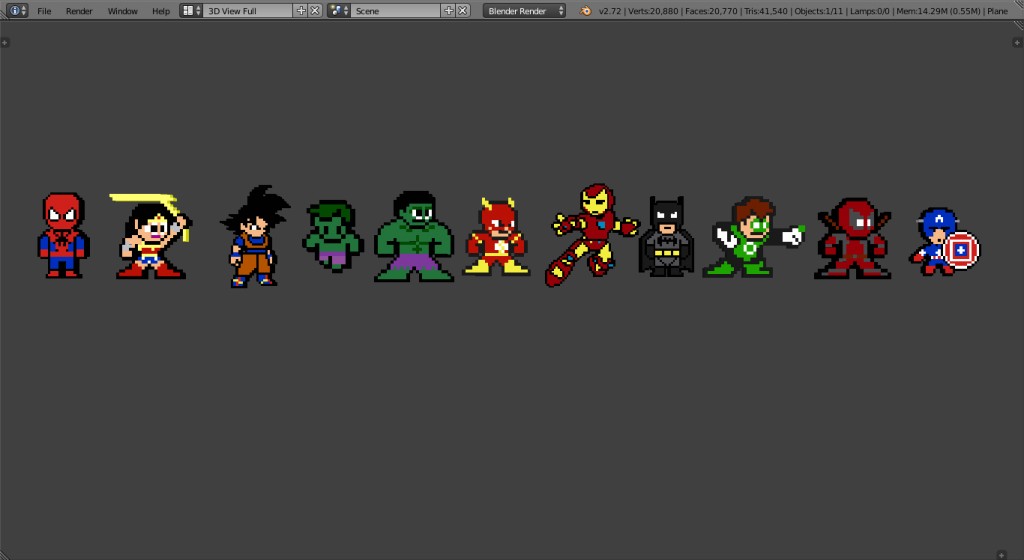Open the Info editor type selector
The height and width of the screenshot is (560, 1024).
[16, 10]
